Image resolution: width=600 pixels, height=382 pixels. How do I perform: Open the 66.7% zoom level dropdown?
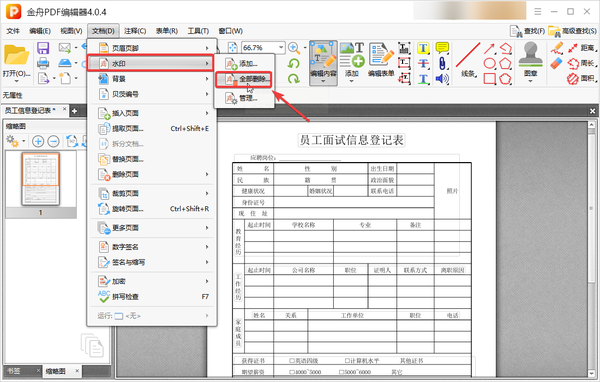[x=281, y=47]
